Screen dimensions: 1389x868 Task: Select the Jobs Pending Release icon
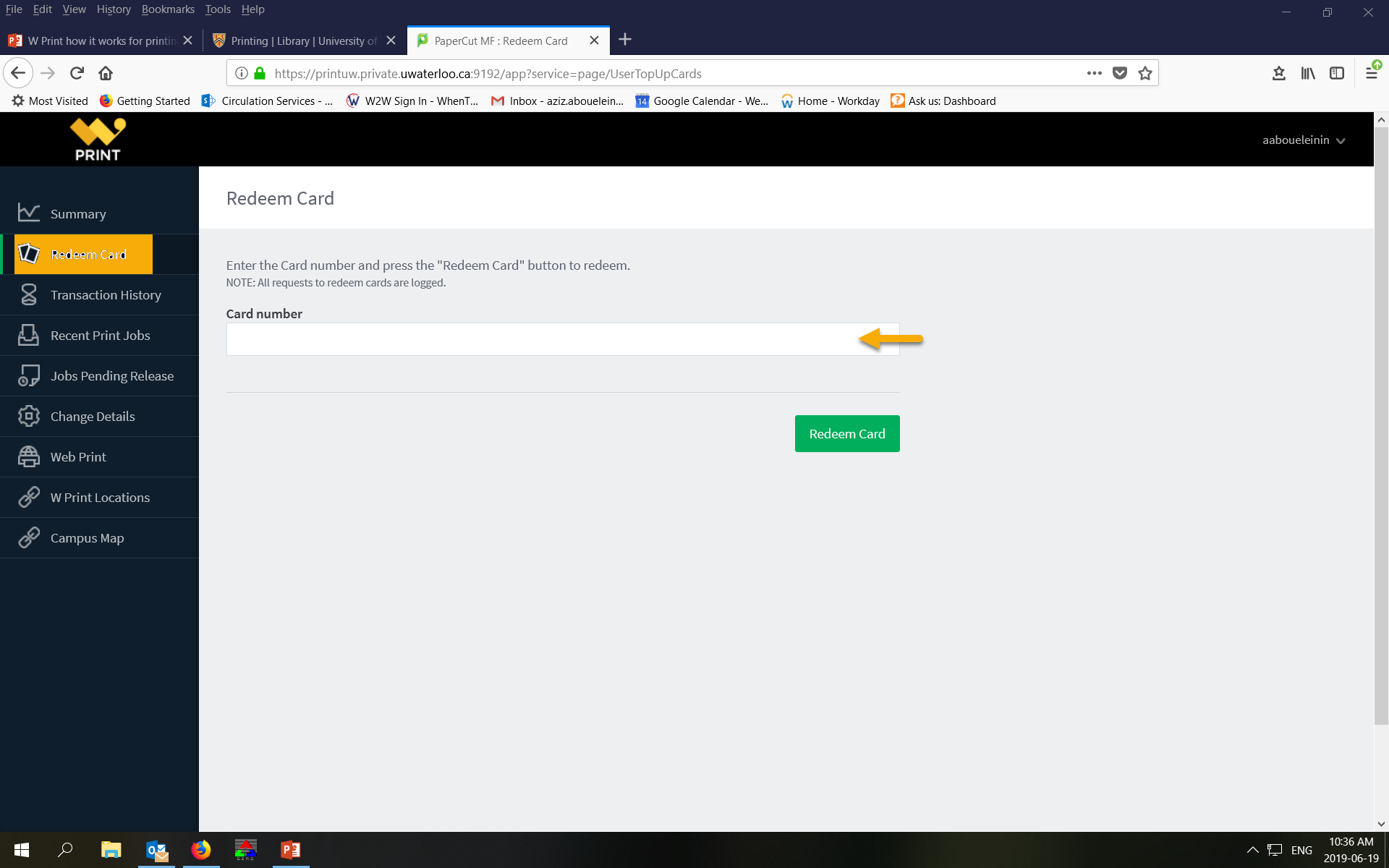click(x=29, y=375)
